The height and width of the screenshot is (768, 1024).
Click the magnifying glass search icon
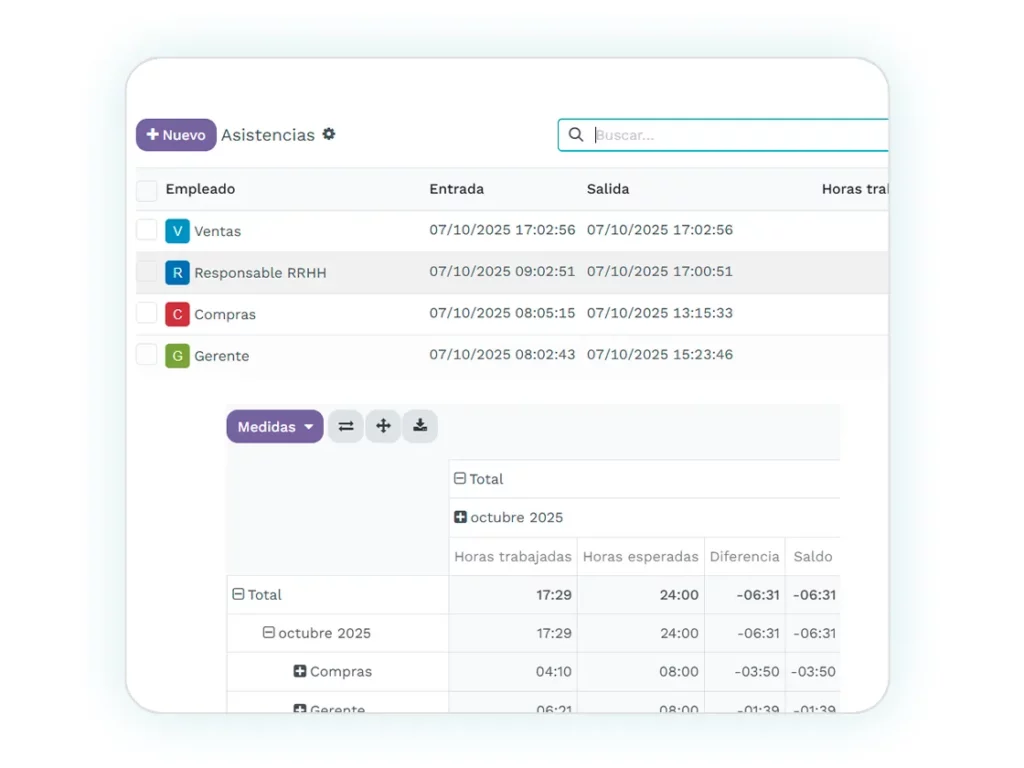coord(576,135)
